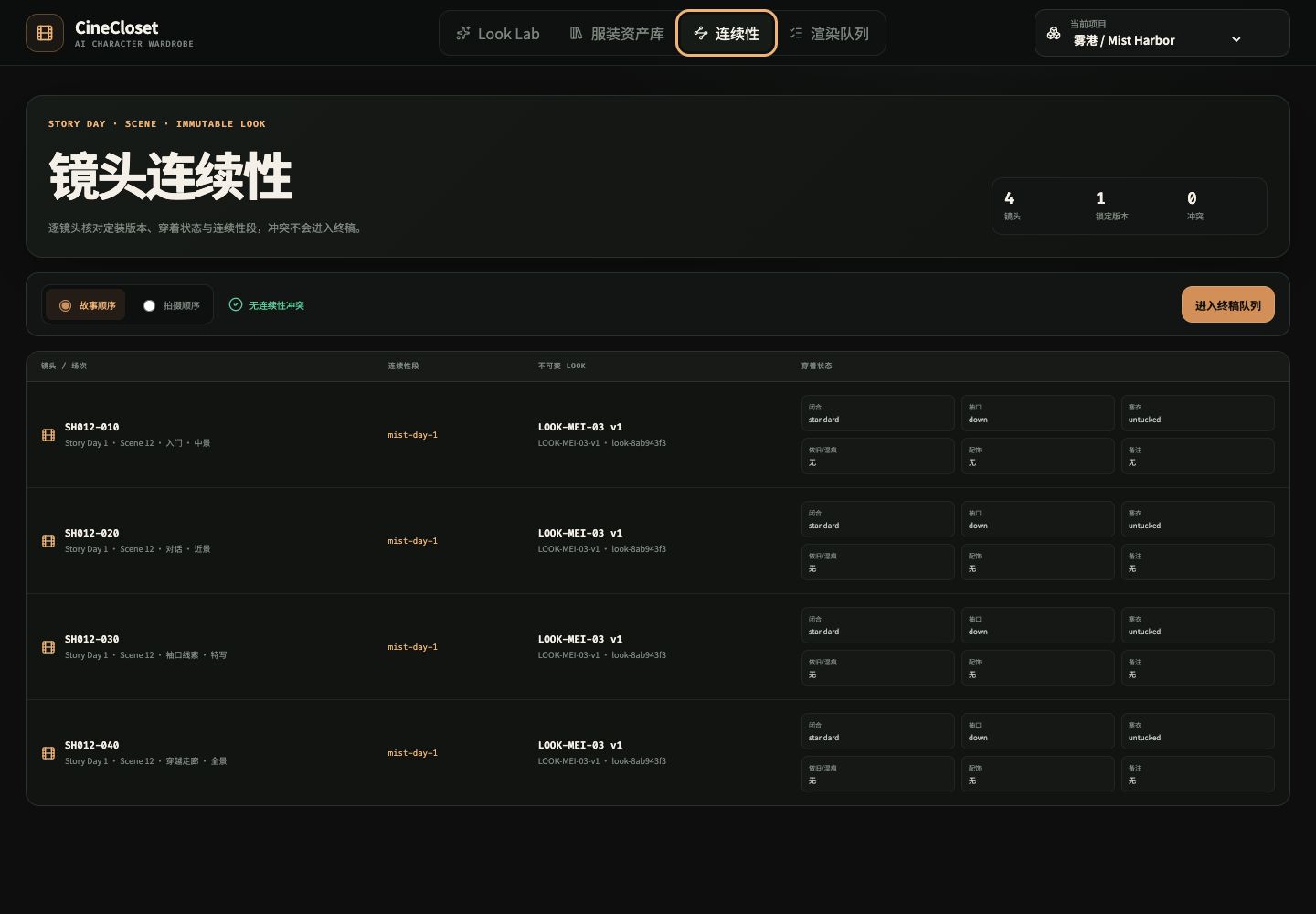
Task: Click the 闭合 standard cell for SH012-040
Action: tap(877, 731)
